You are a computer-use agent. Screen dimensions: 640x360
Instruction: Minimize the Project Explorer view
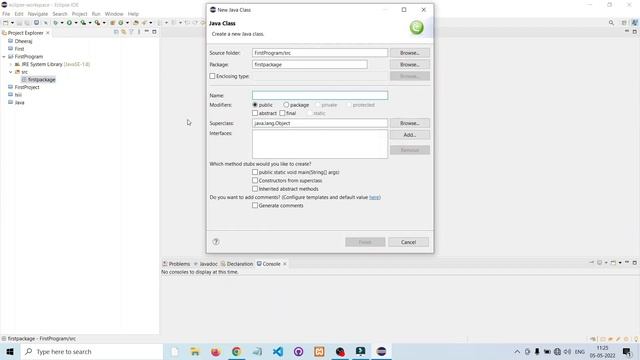[147, 31]
